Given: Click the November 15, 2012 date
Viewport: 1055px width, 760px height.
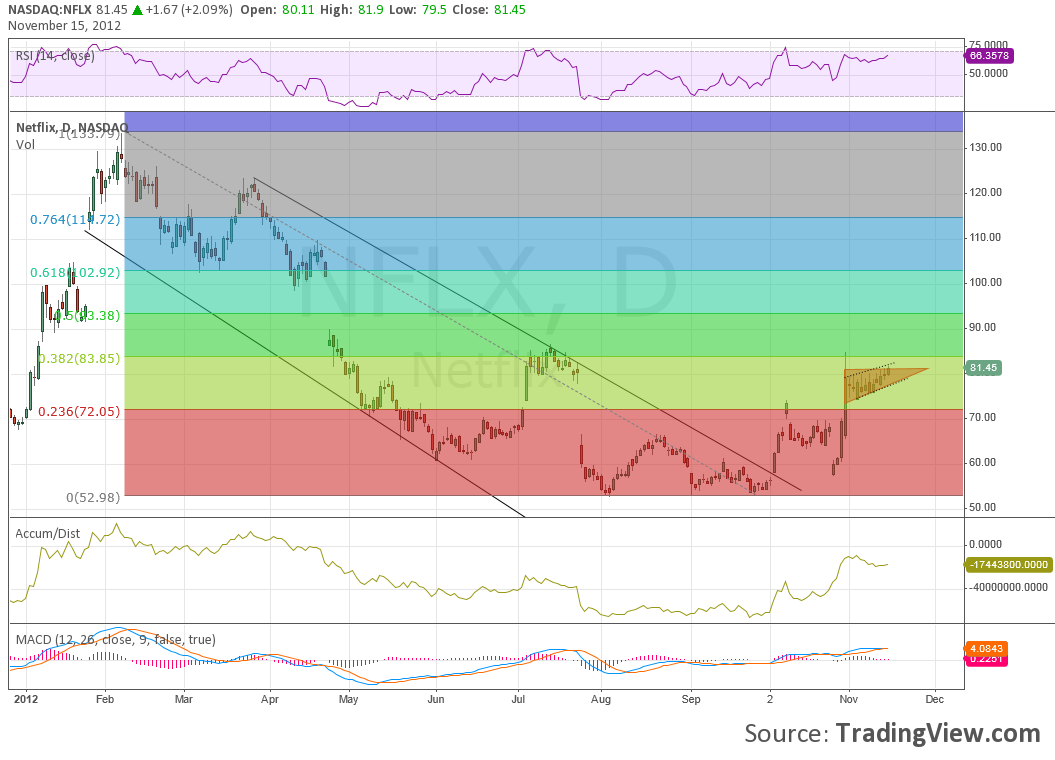Looking at the screenshot, I should click(x=65, y=26).
